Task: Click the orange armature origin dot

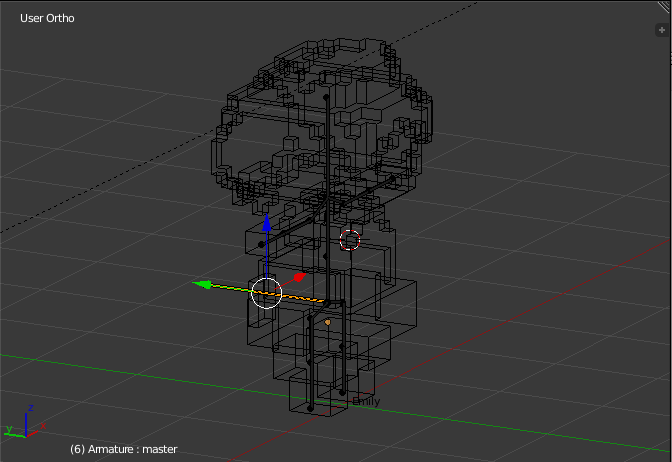Action: pyautogui.click(x=328, y=322)
